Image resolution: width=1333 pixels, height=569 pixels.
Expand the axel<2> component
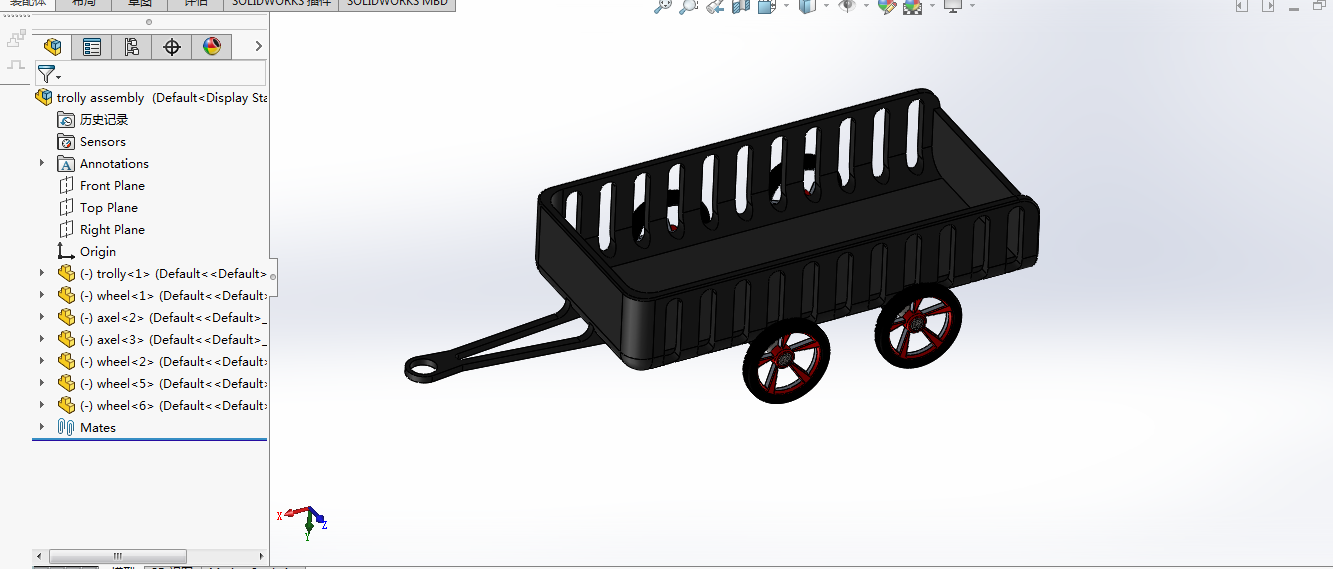42,317
